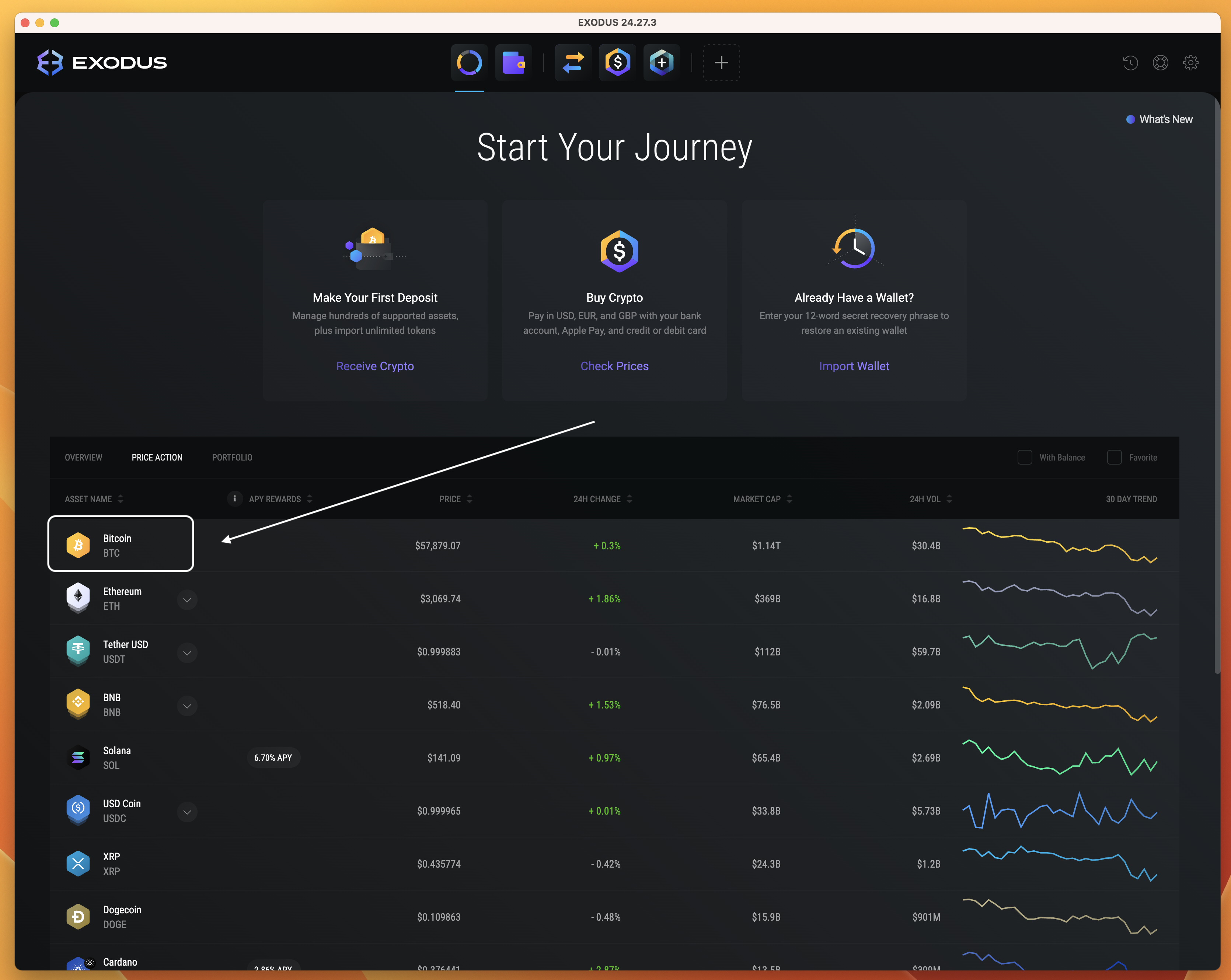
Task: Enable the Favorite filter
Action: pos(1114,457)
